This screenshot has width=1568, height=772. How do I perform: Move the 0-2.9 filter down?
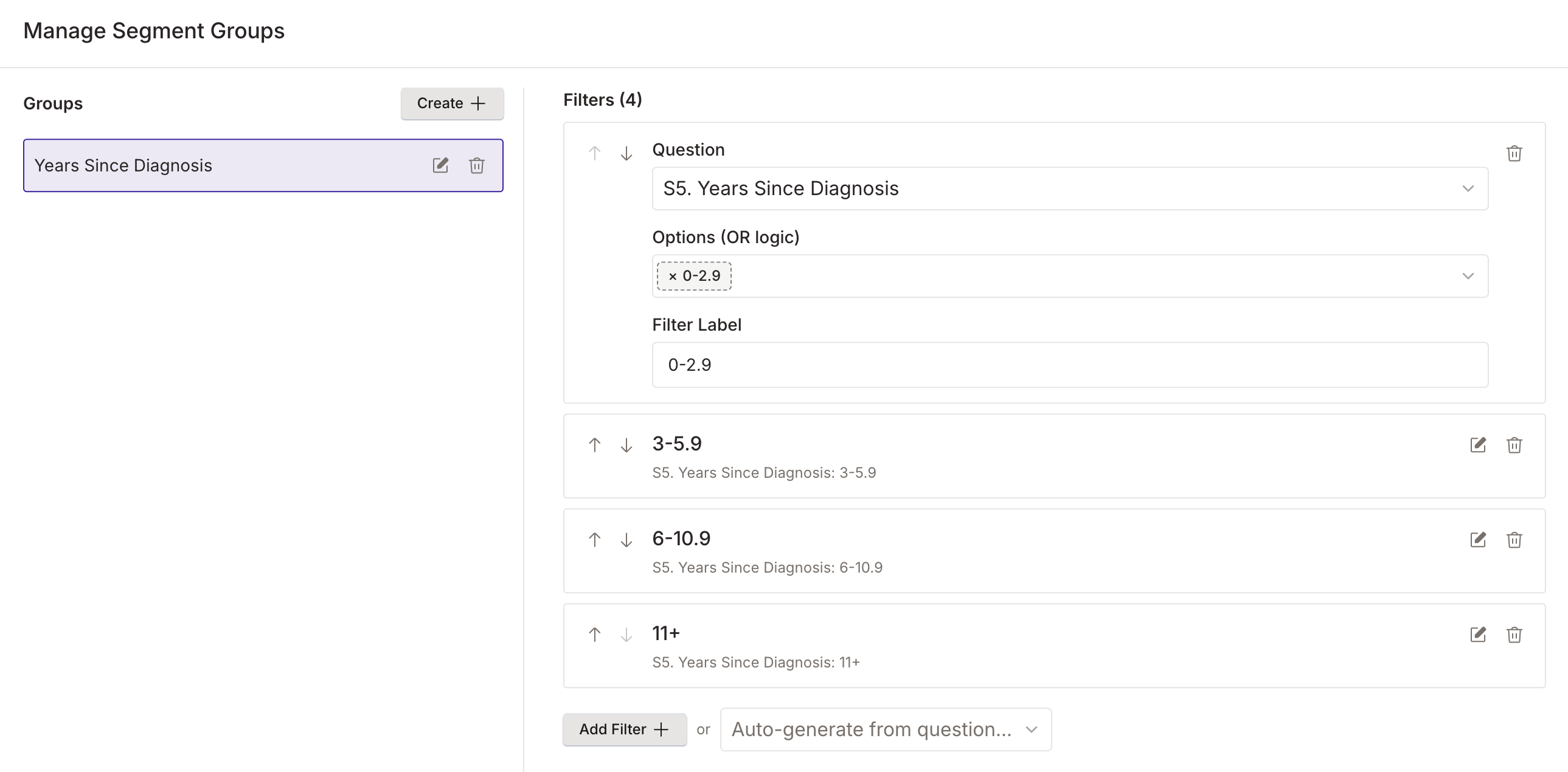point(626,153)
